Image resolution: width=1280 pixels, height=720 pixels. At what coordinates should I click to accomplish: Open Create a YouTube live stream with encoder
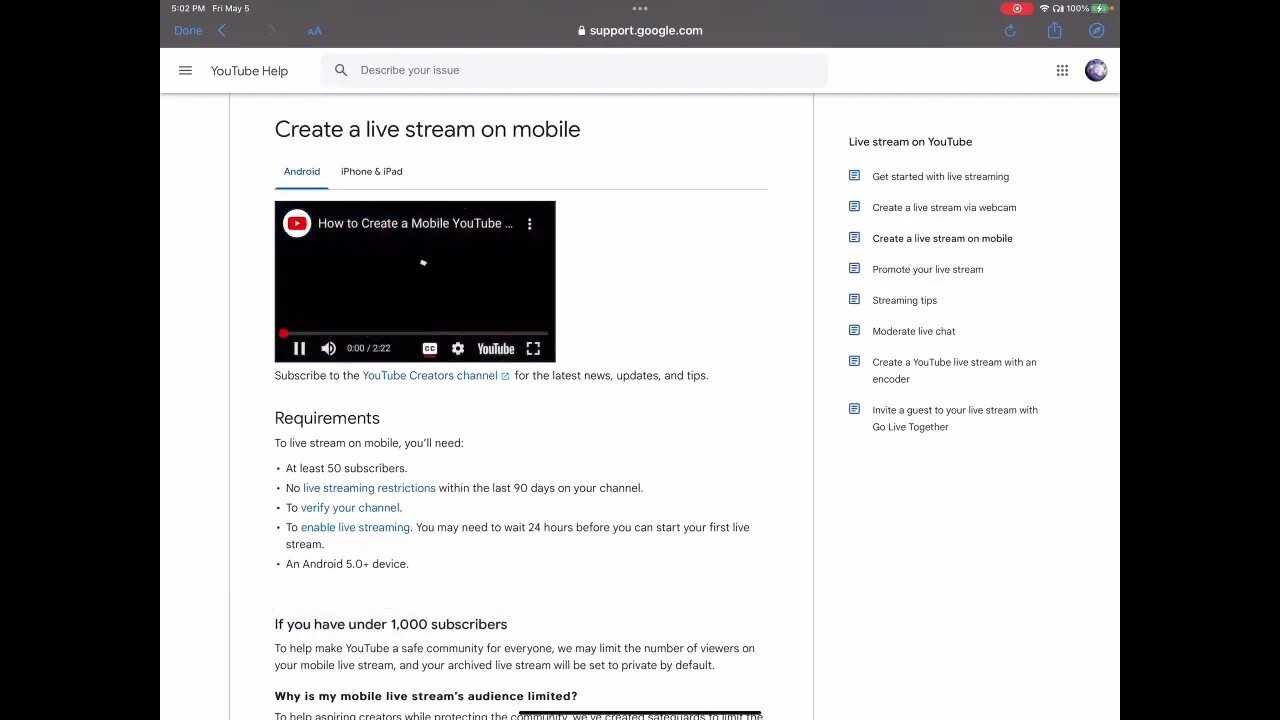954,370
